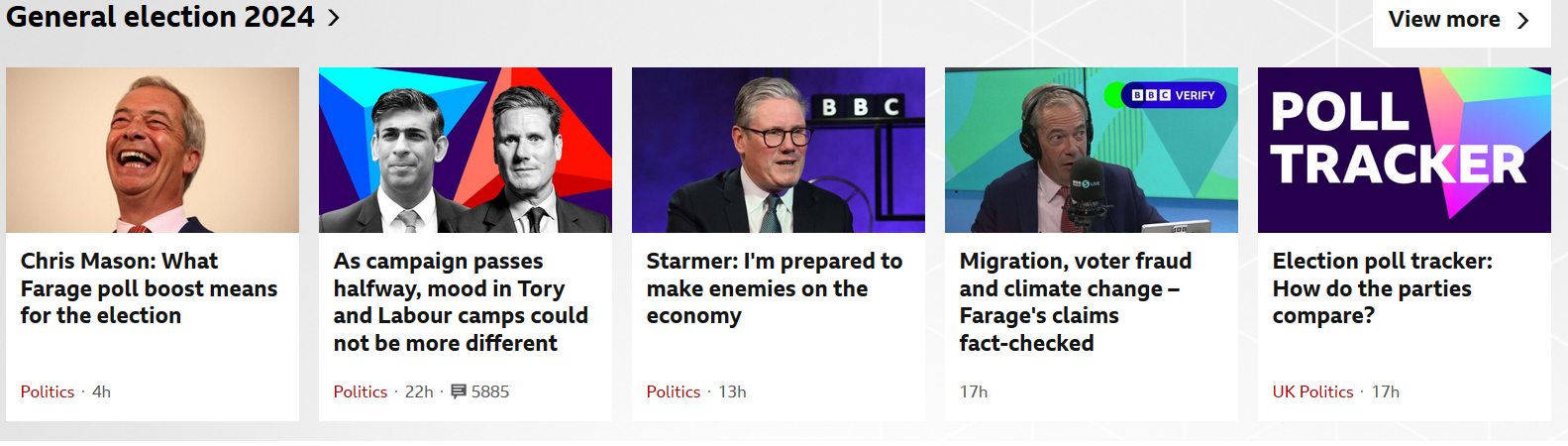Screen dimensions: 1568x446
Task: Select the UK Politics tag
Action: [1312, 391]
